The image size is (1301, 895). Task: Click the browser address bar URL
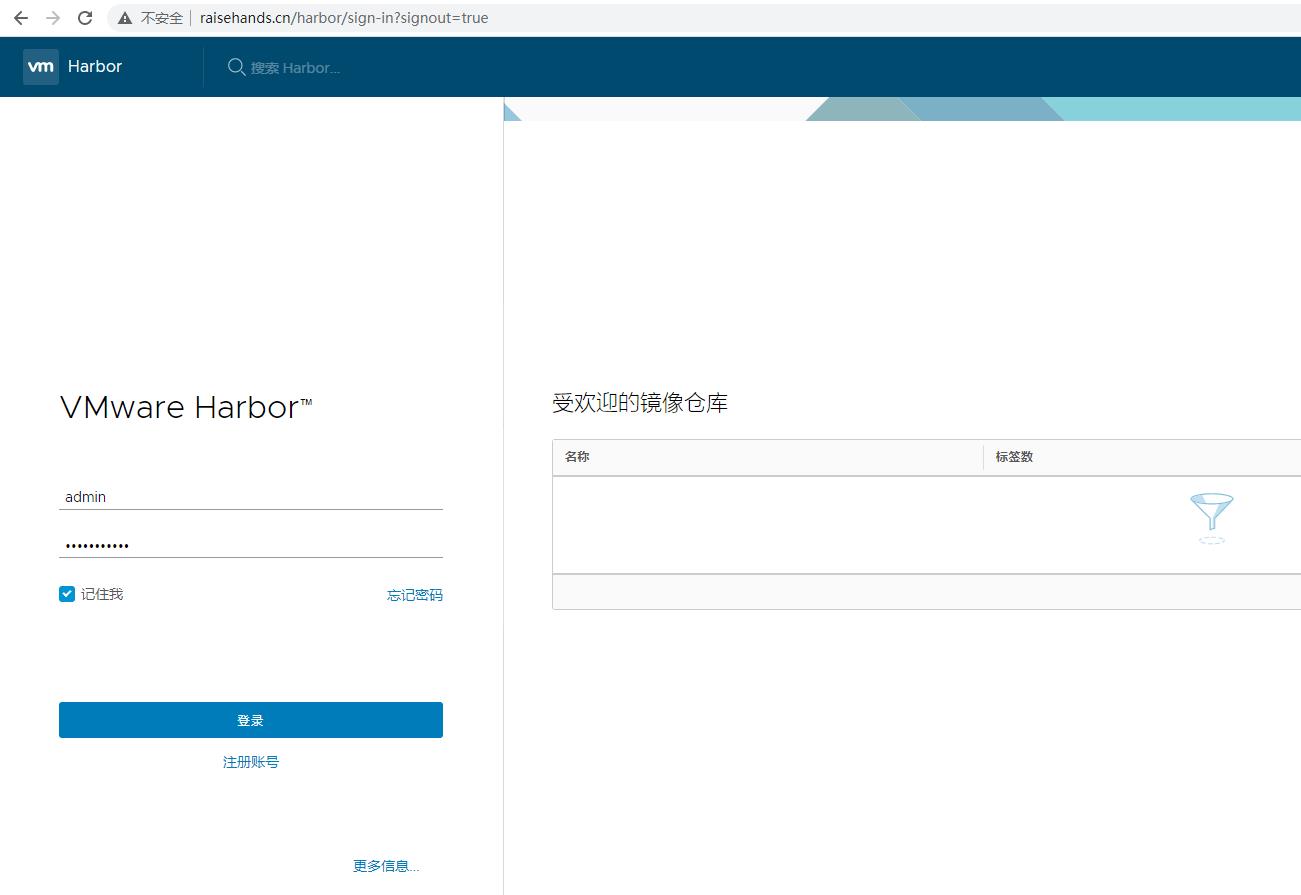click(344, 18)
